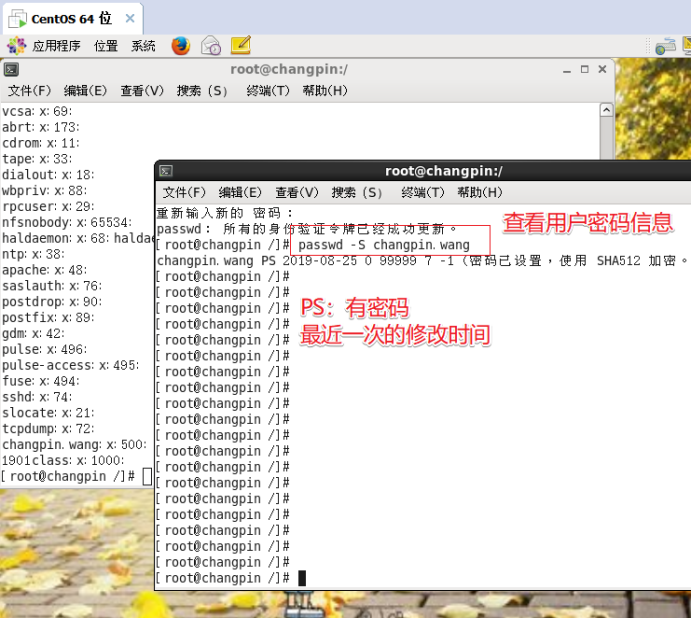
Task: Open 文件(F) menu in back terminal window
Action: coord(29,90)
